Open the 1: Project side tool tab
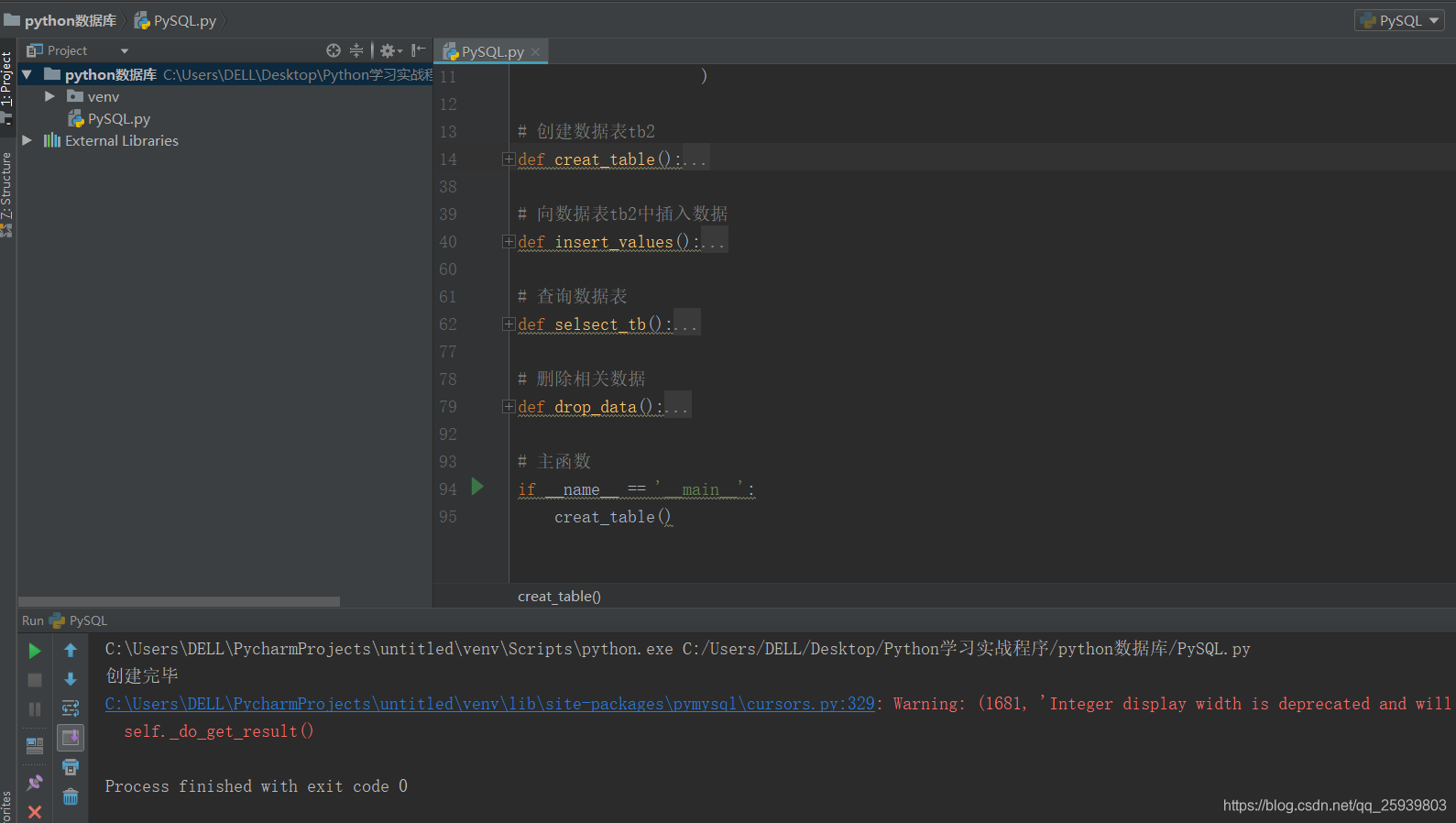 [7, 81]
